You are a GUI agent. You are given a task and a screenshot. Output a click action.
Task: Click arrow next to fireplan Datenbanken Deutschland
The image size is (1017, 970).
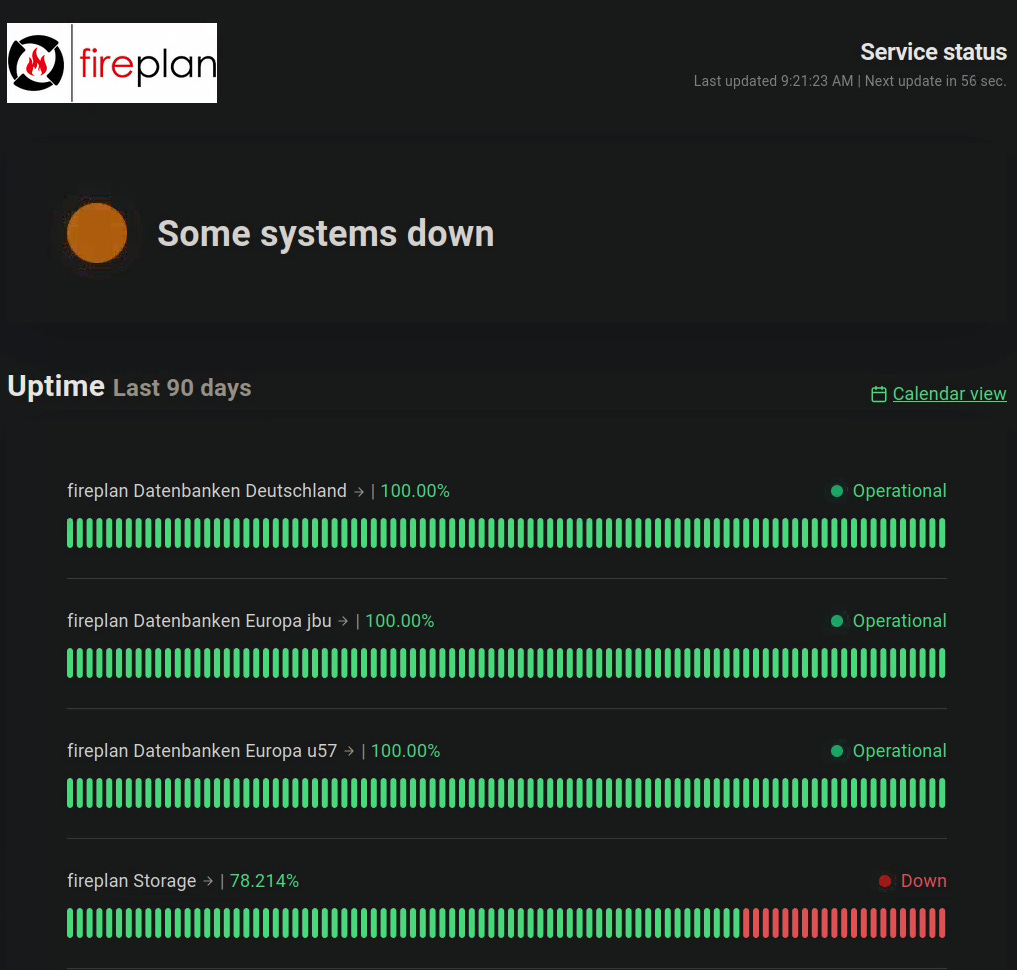pos(359,492)
